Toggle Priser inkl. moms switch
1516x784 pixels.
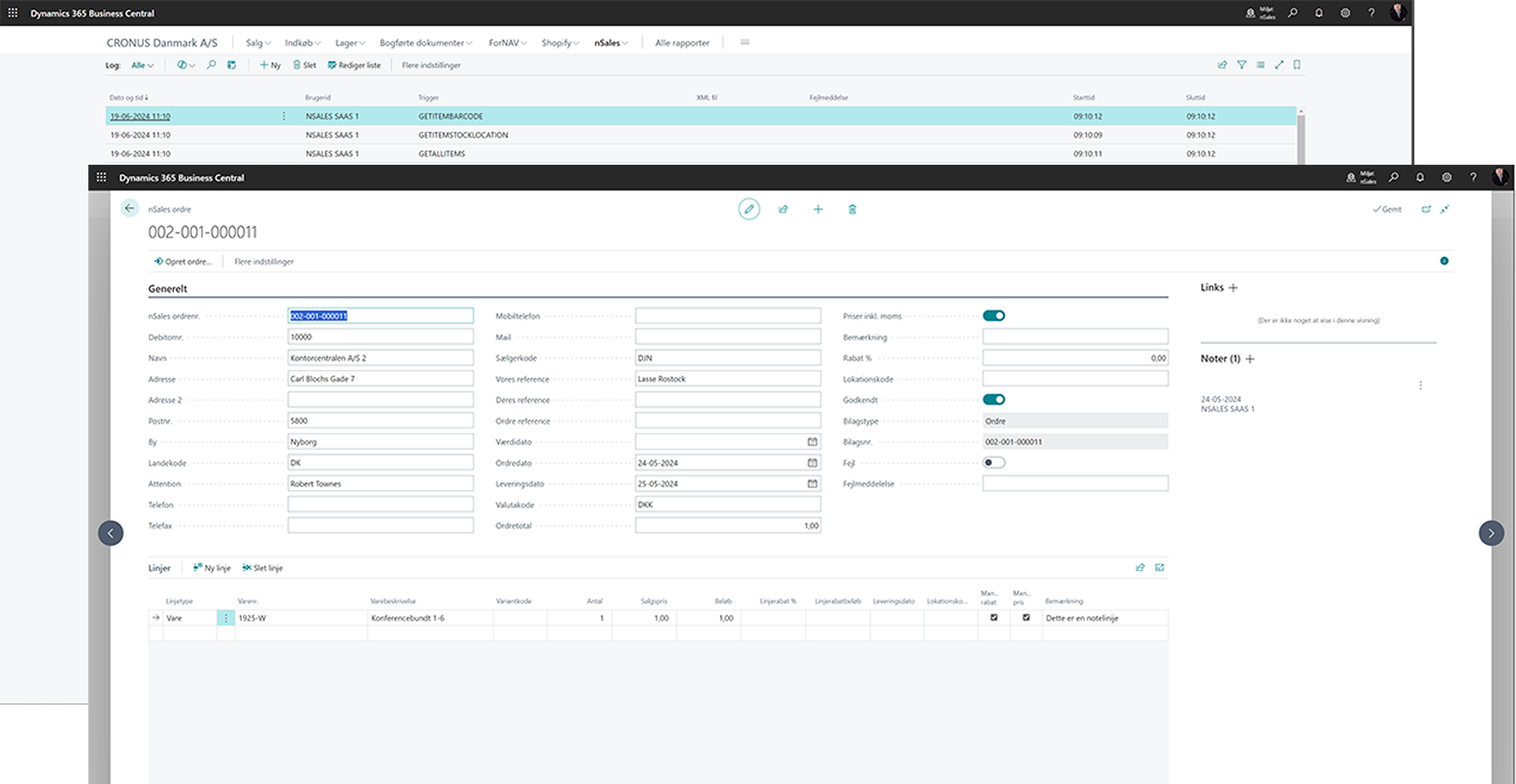(994, 316)
